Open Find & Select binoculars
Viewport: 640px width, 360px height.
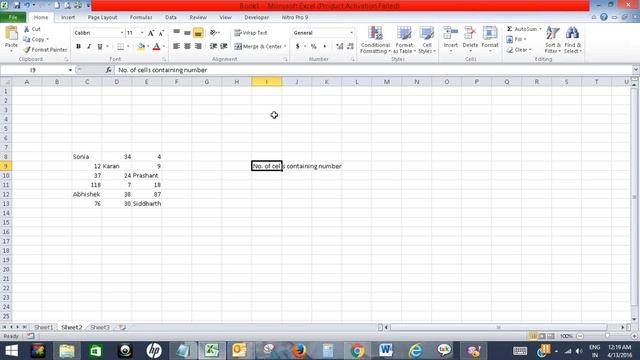pos(572,40)
